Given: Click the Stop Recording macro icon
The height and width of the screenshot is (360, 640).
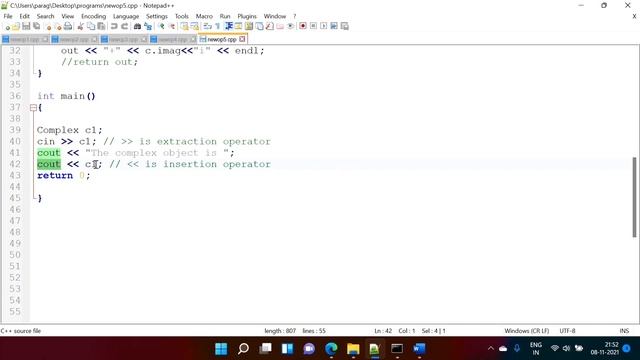Looking at the screenshot, I should (x=313, y=26).
